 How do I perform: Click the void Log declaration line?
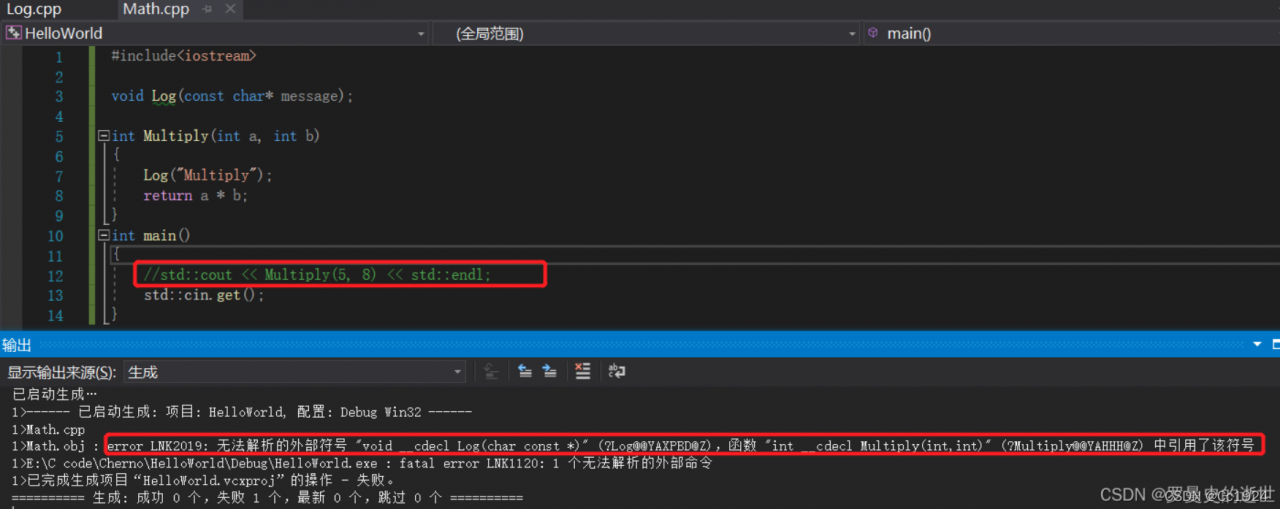232,96
